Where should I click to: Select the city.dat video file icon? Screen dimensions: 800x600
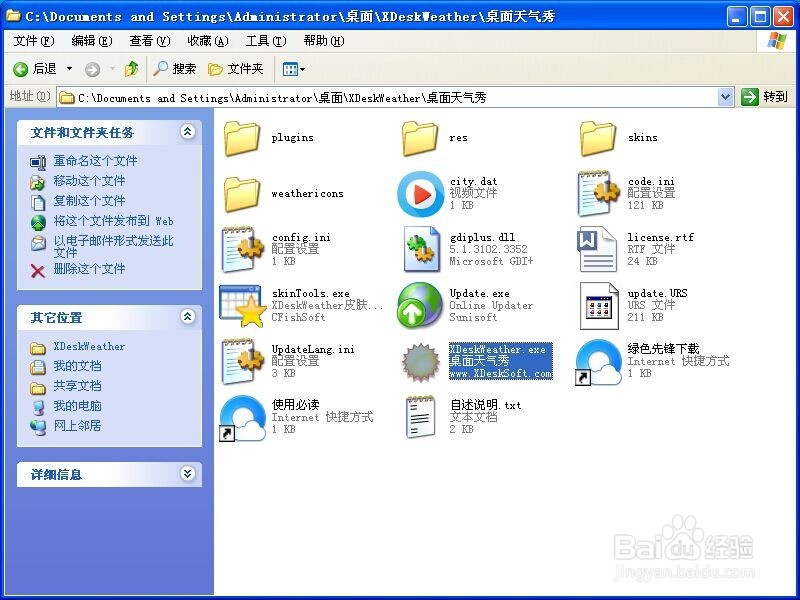point(420,194)
